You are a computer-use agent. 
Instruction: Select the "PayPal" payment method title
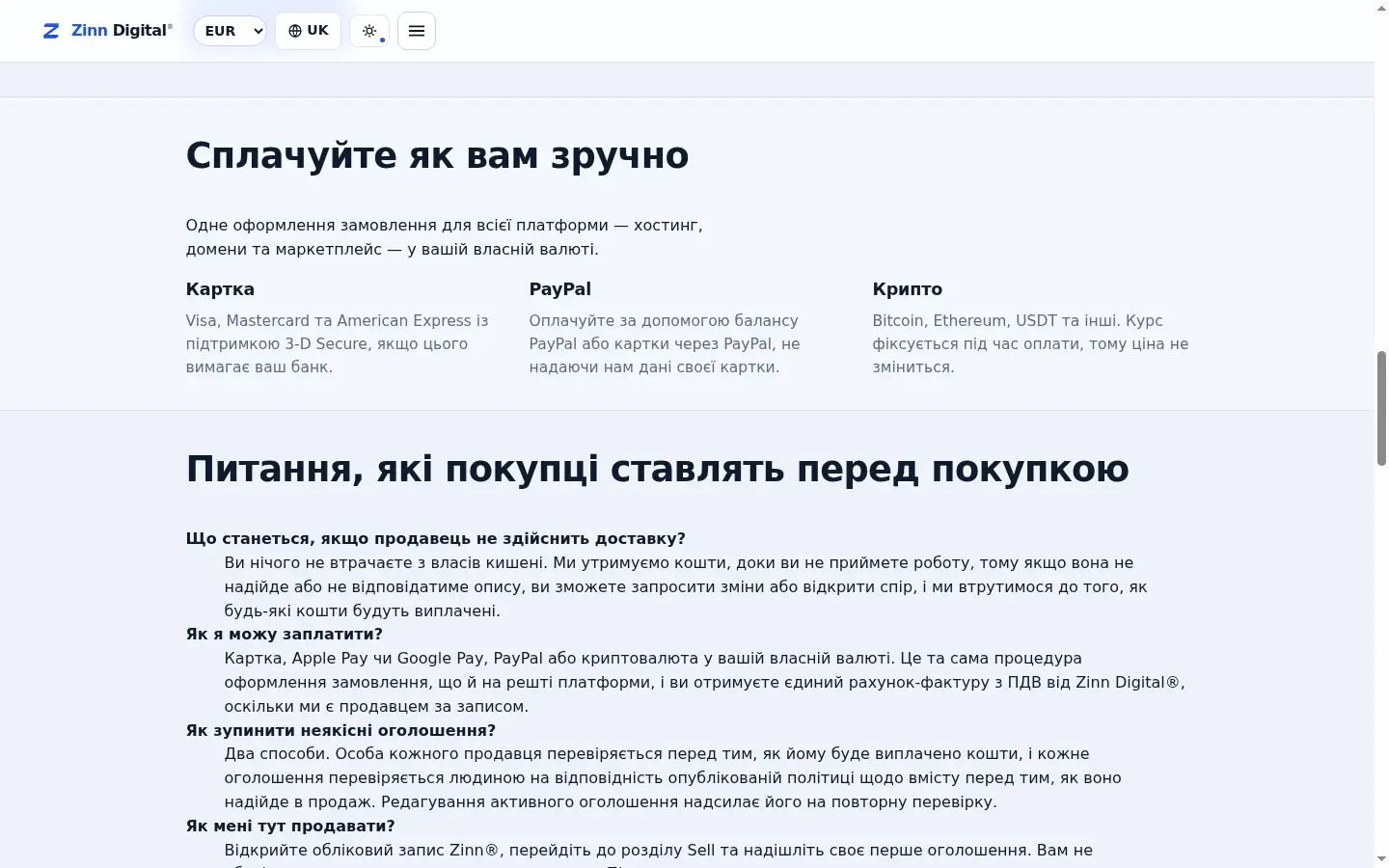coord(559,289)
